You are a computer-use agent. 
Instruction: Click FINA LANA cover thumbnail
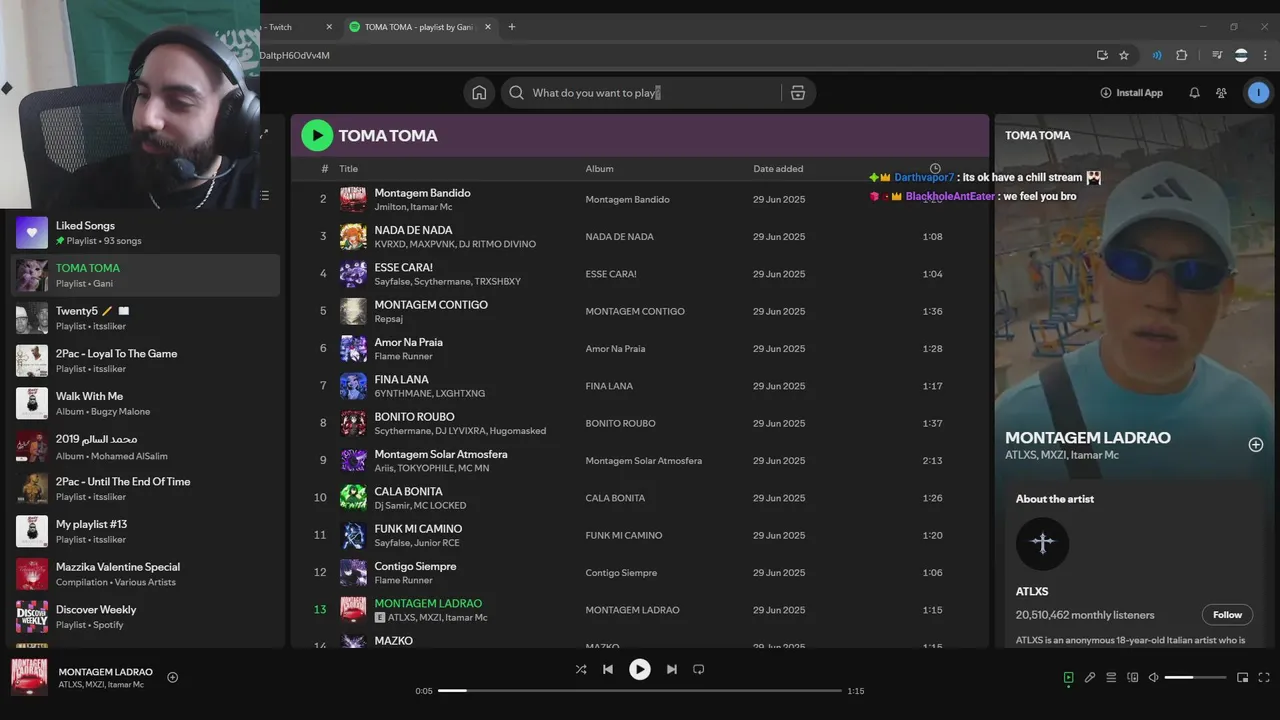(x=353, y=386)
